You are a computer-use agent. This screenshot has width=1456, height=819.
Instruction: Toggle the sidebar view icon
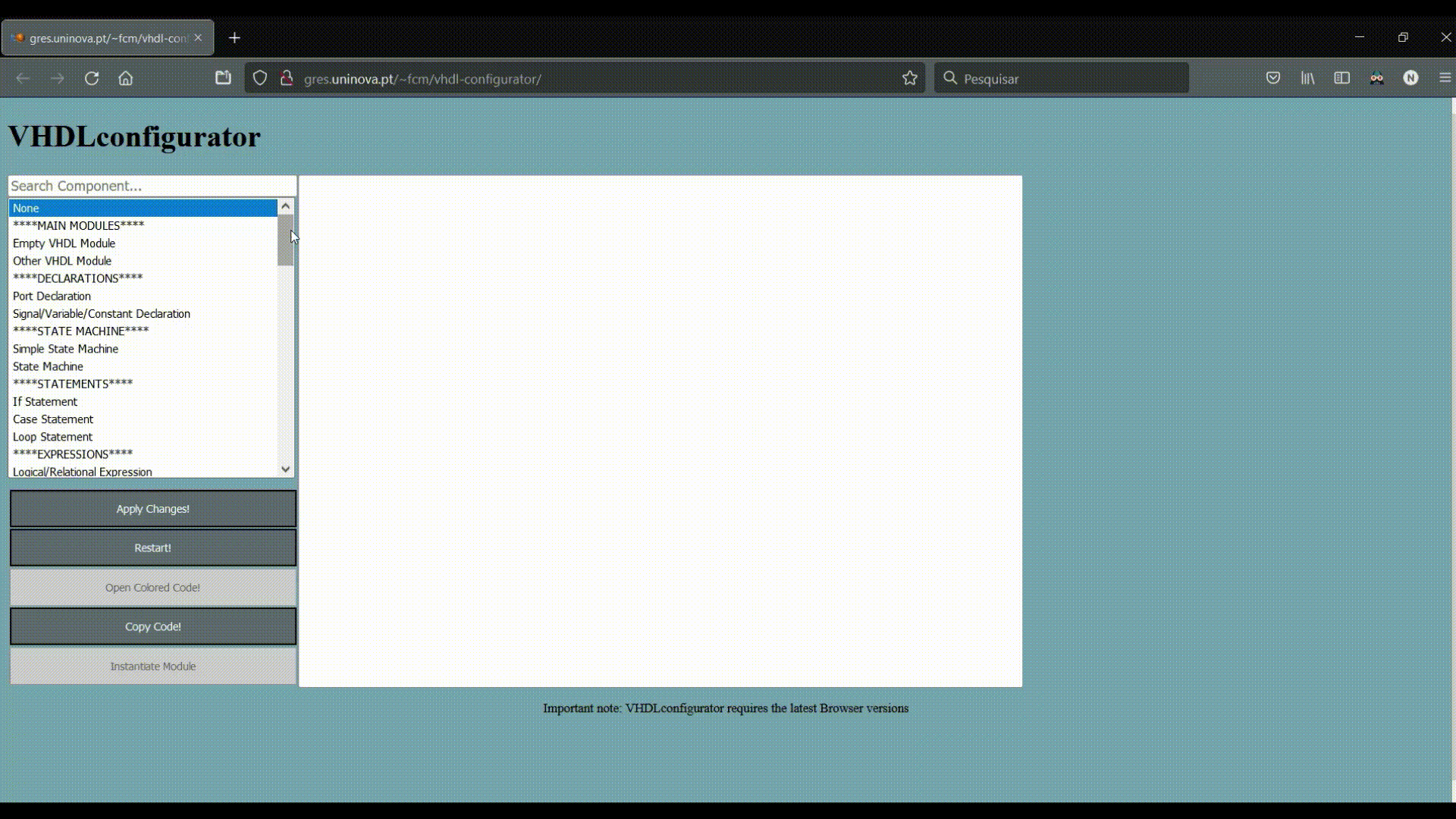pos(1341,78)
